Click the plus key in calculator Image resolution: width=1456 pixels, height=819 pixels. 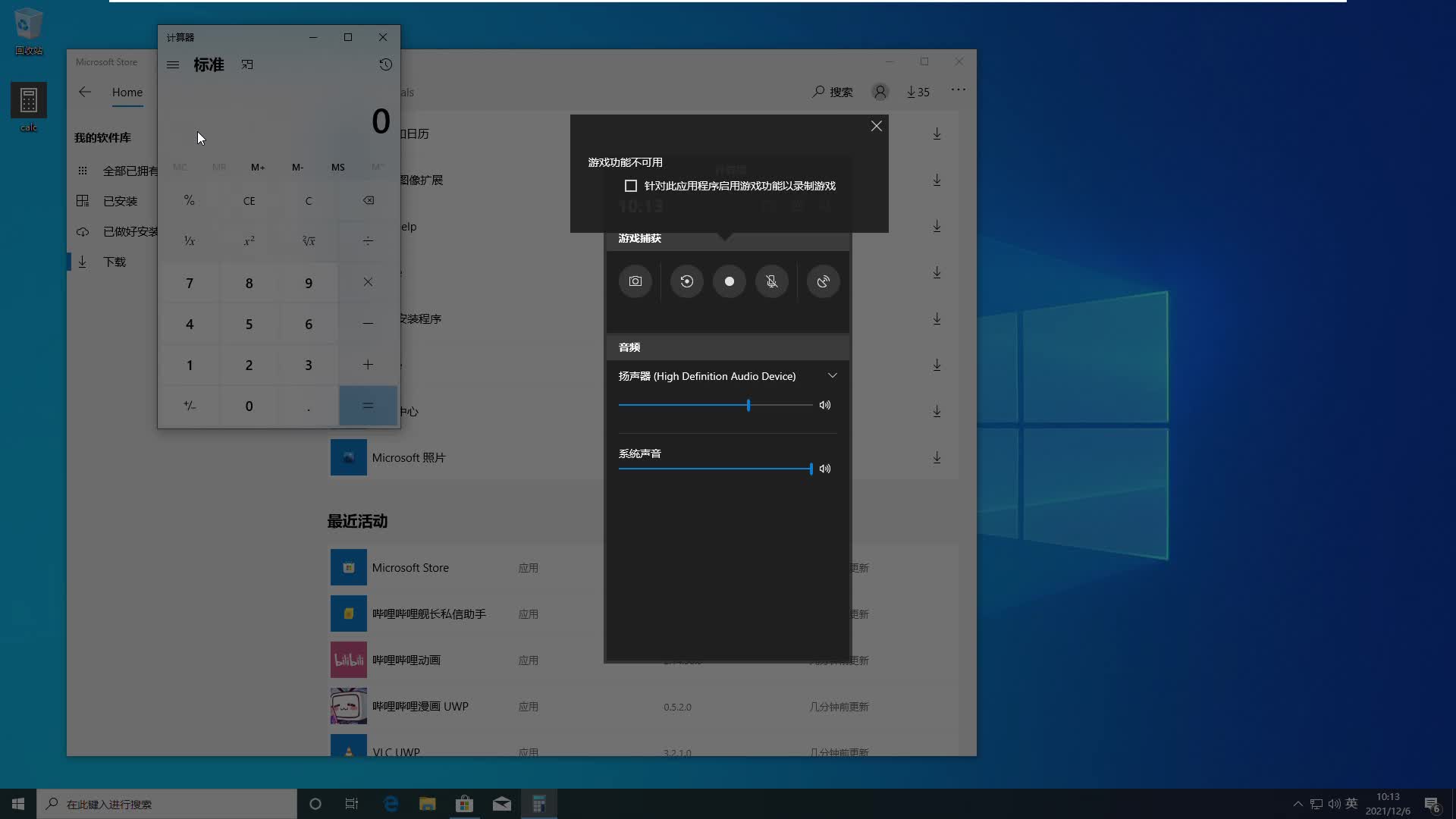click(x=368, y=365)
